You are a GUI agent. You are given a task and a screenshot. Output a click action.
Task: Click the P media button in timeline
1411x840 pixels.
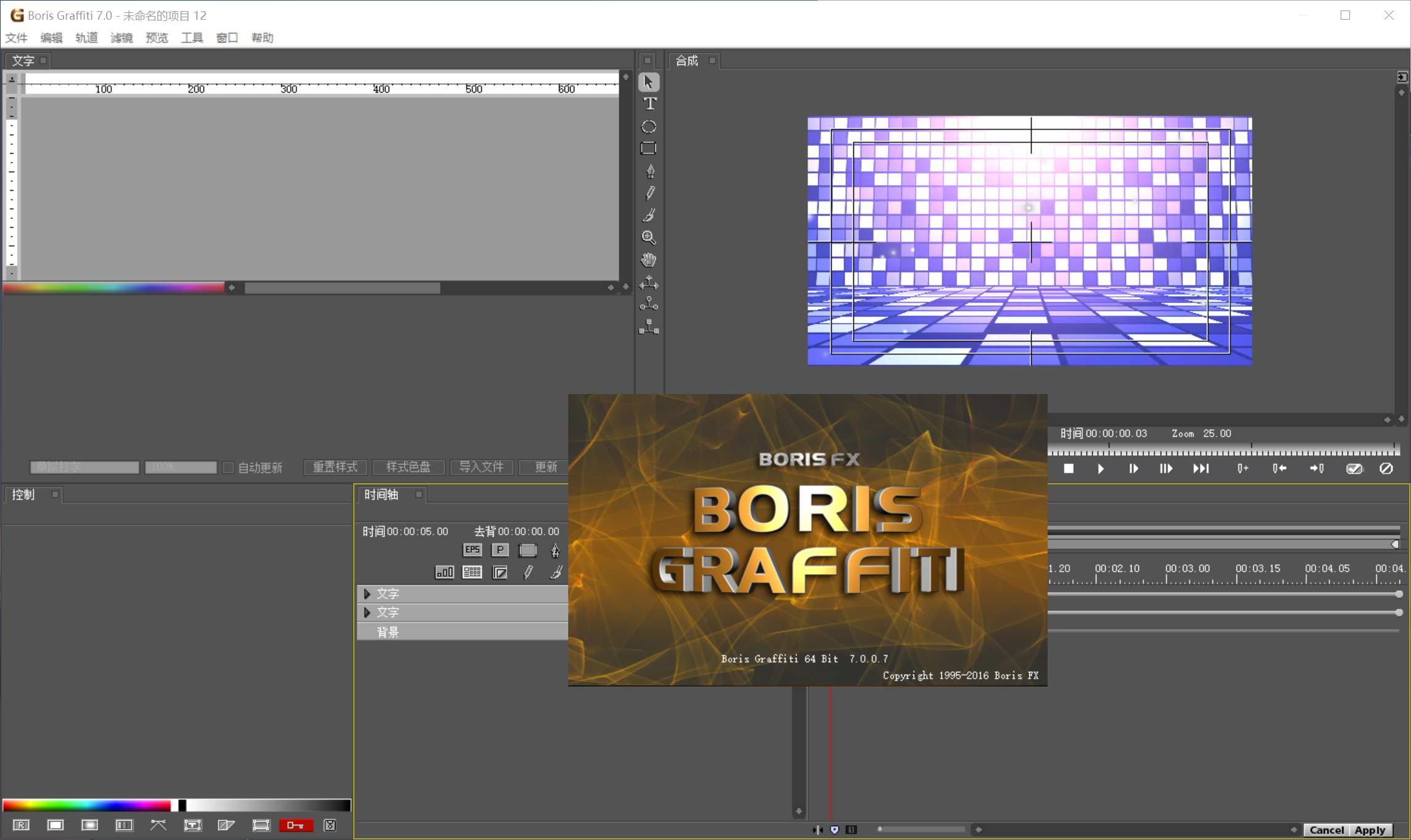coord(500,550)
